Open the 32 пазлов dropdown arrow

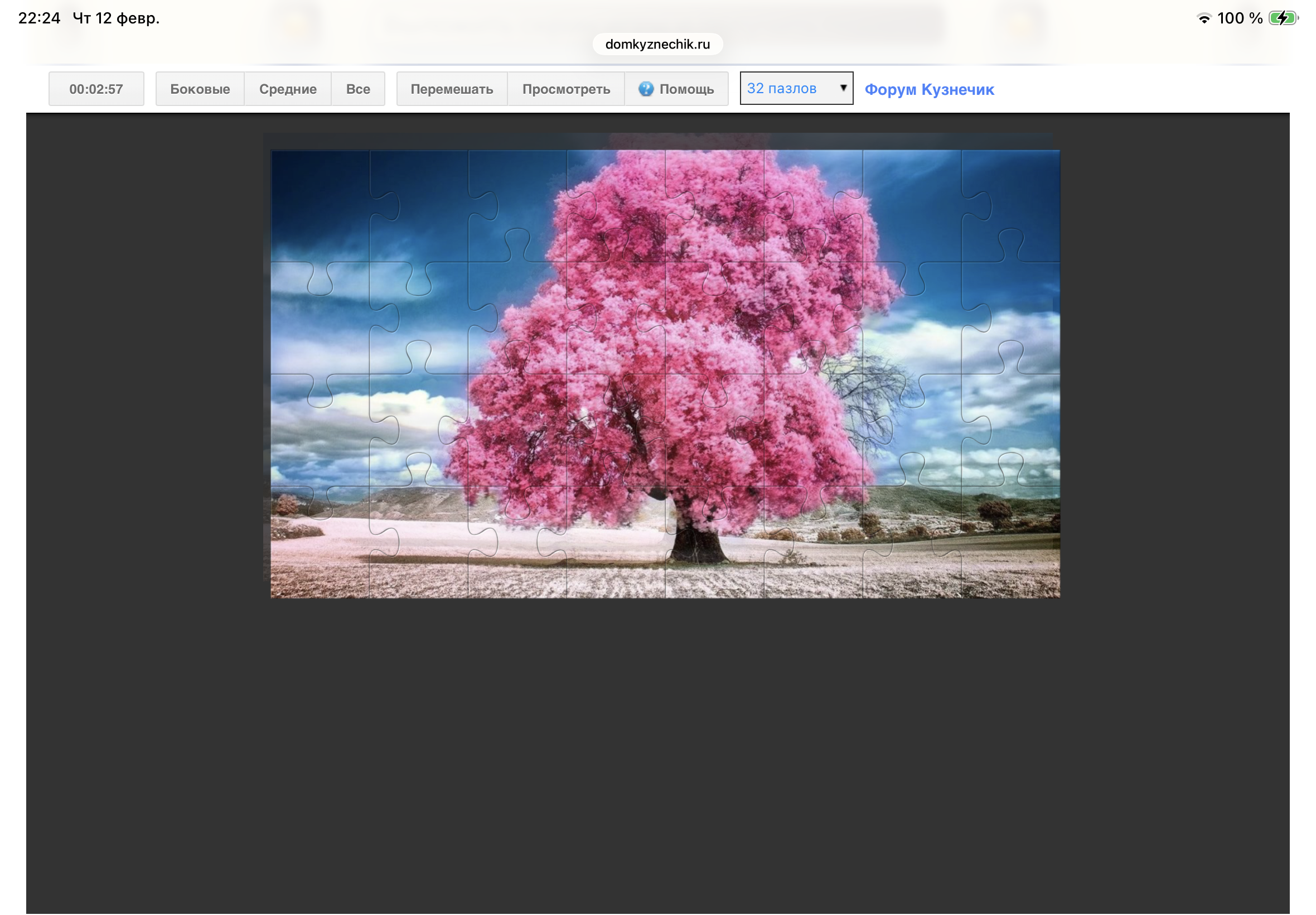843,88
